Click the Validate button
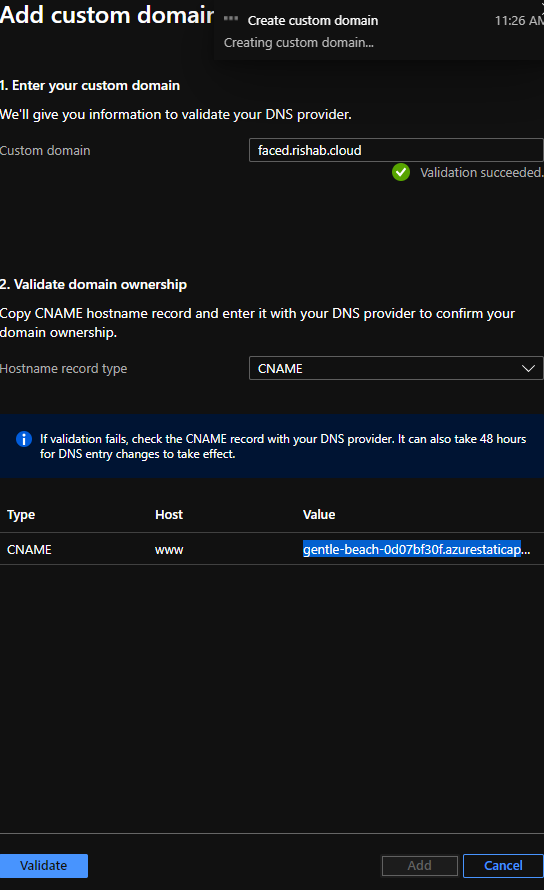 (44, 866)
